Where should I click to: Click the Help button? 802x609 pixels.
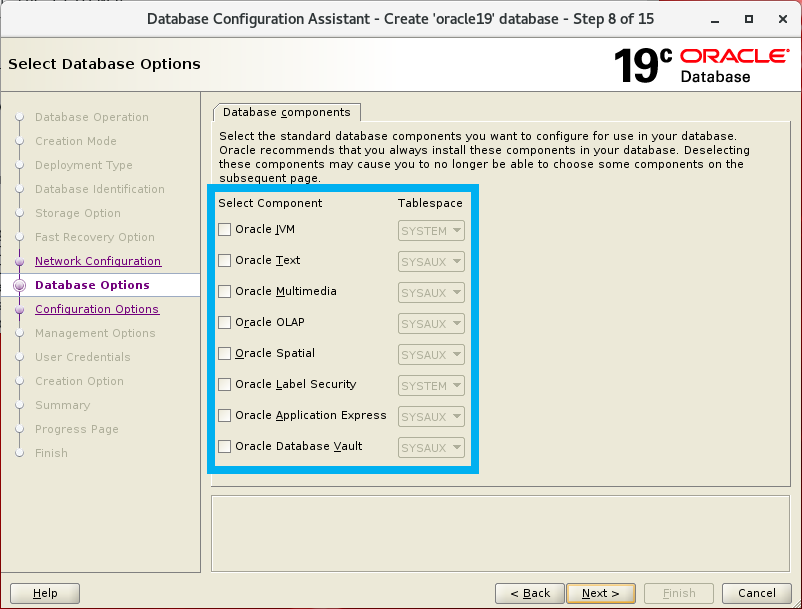(45, 593)
